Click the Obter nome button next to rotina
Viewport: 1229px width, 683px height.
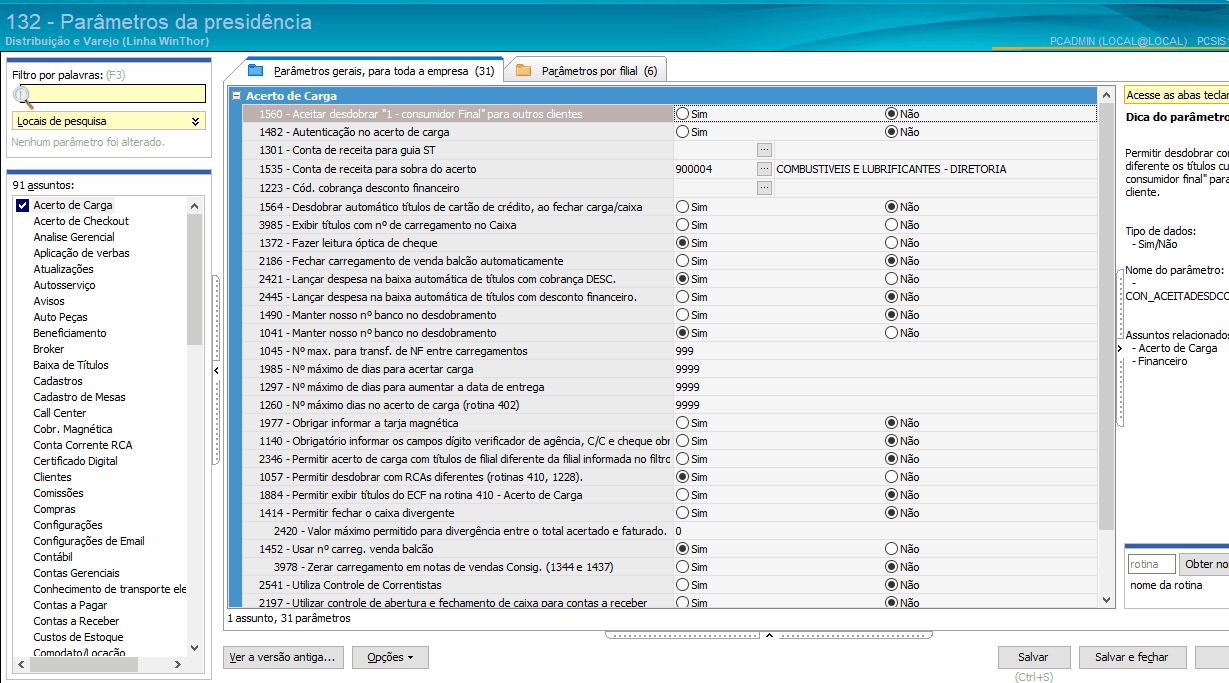click(1204, 564)
